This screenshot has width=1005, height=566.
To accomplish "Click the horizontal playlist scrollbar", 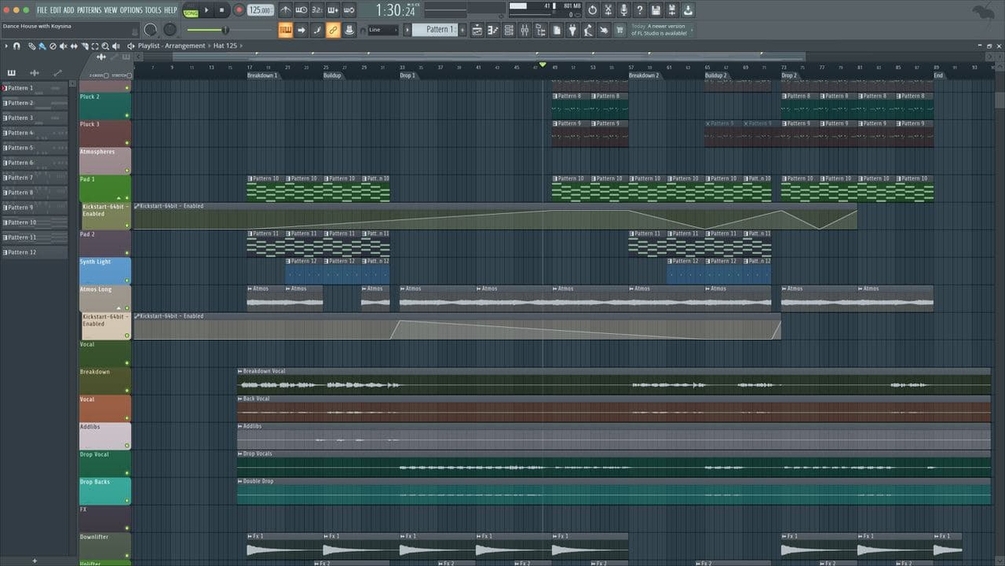I will coord(488,57).
